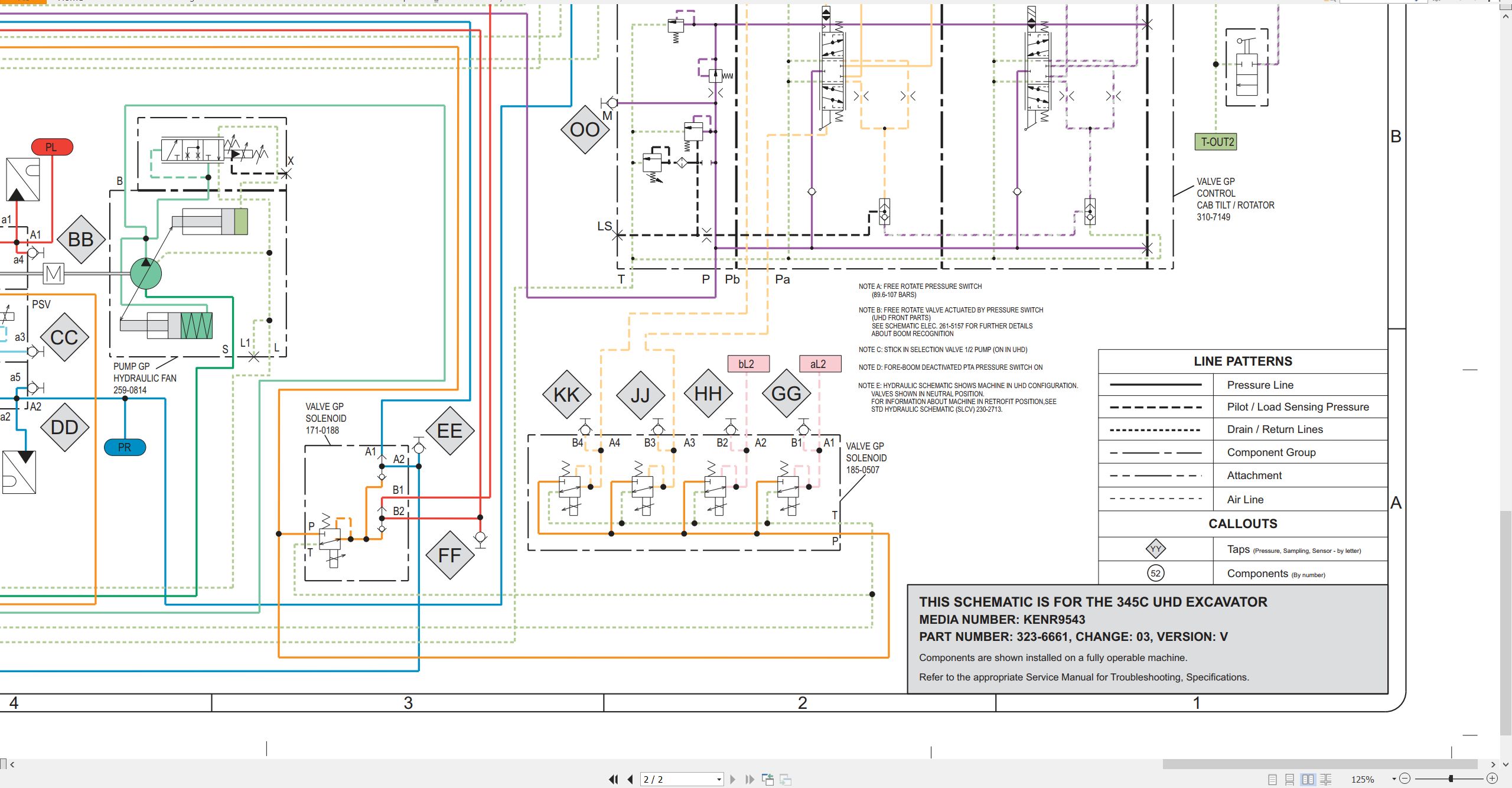
Task: Click the previous view icon
Action: click(x=768, y=780)
